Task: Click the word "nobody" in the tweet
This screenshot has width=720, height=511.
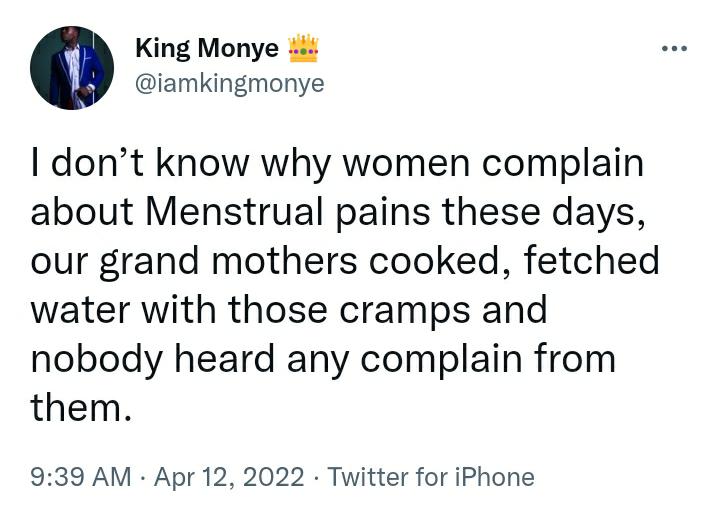Action: pos(96,360)
